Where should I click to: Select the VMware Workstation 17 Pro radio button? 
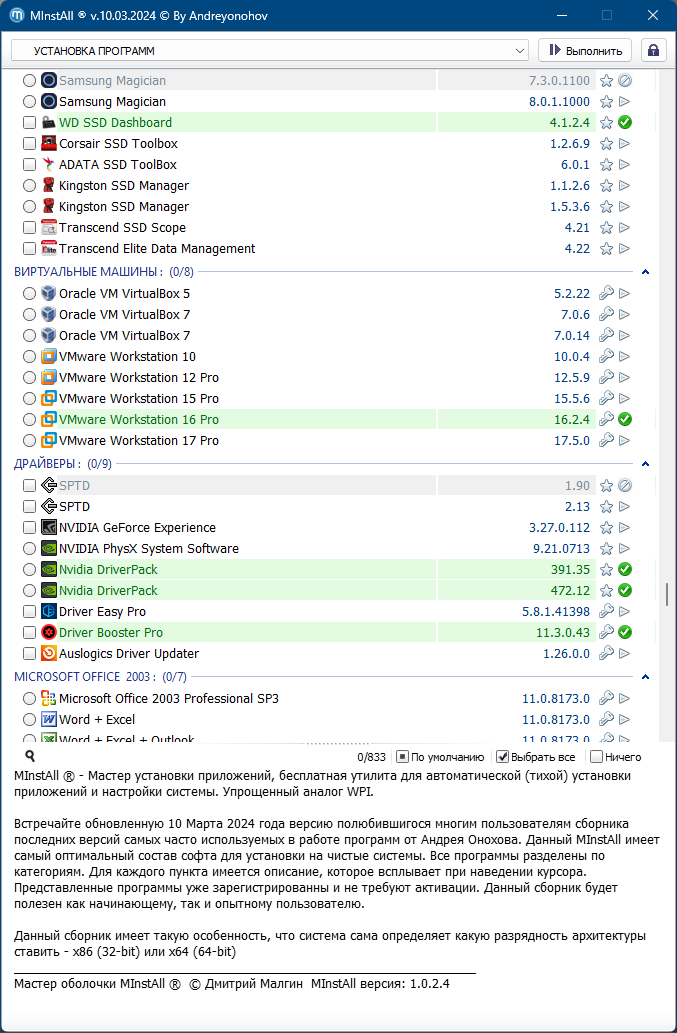click(30, 441)
